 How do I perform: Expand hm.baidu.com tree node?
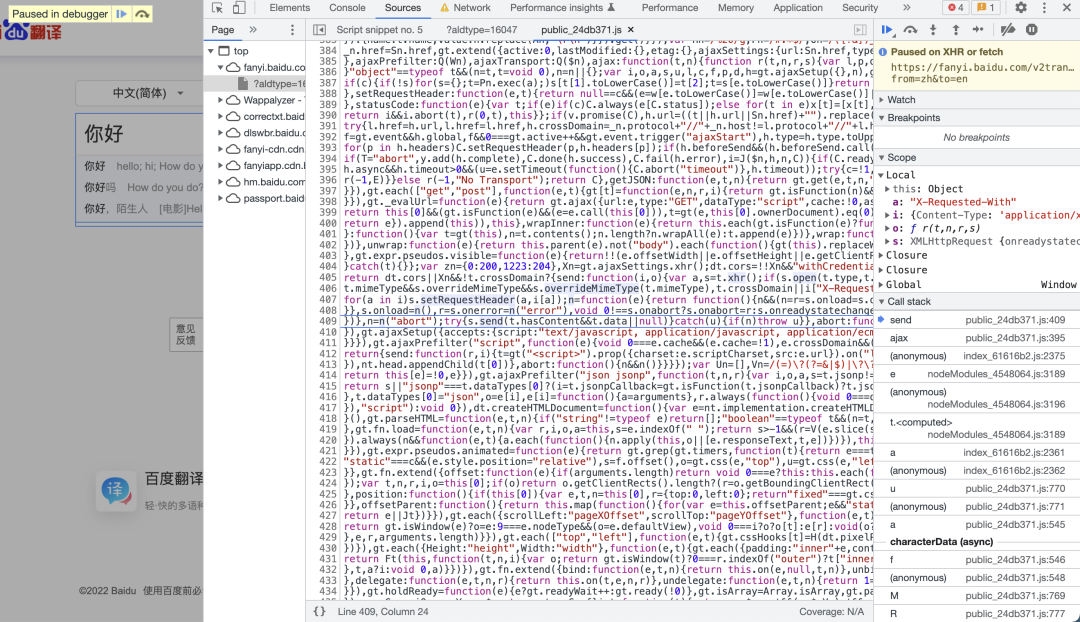[220, 182]
